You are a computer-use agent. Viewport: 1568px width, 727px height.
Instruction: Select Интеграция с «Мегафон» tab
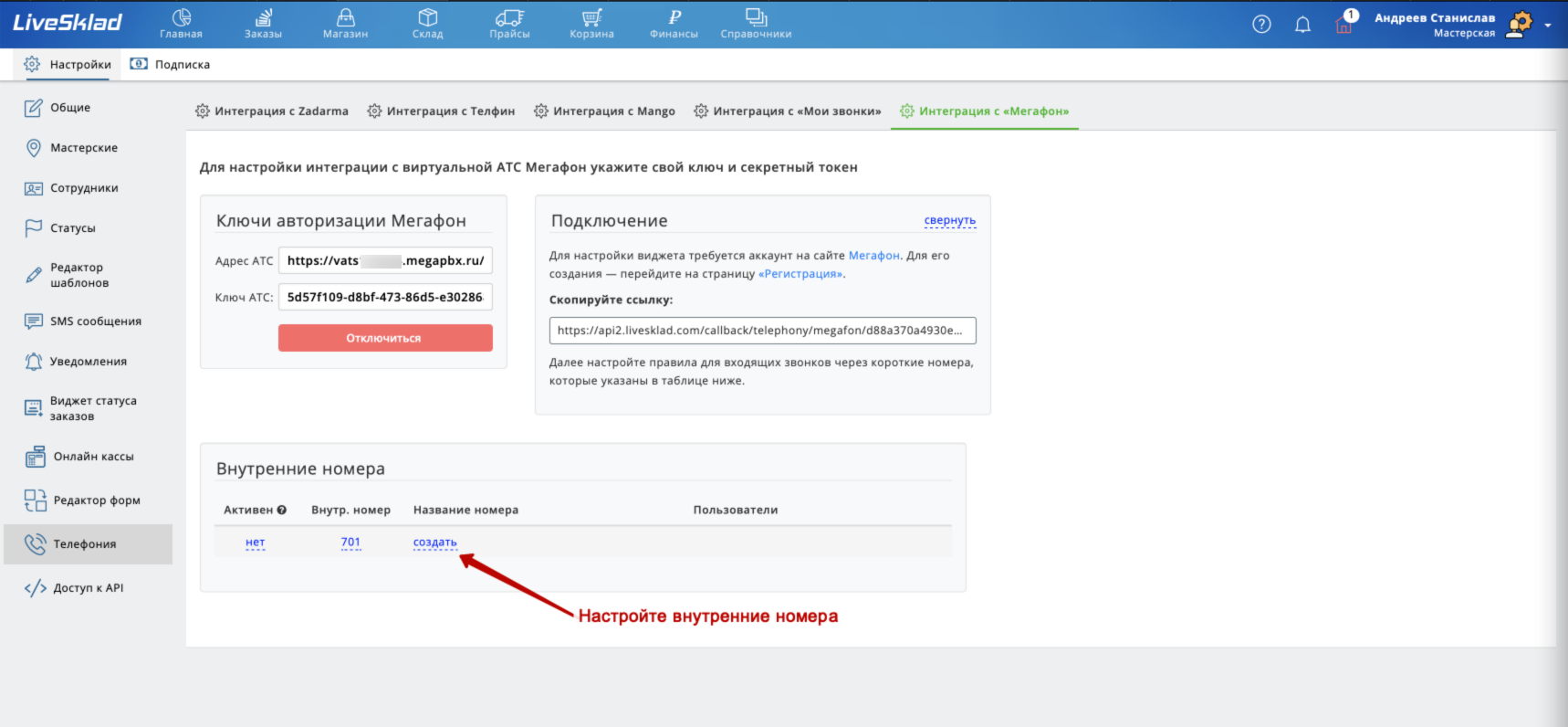985,111
